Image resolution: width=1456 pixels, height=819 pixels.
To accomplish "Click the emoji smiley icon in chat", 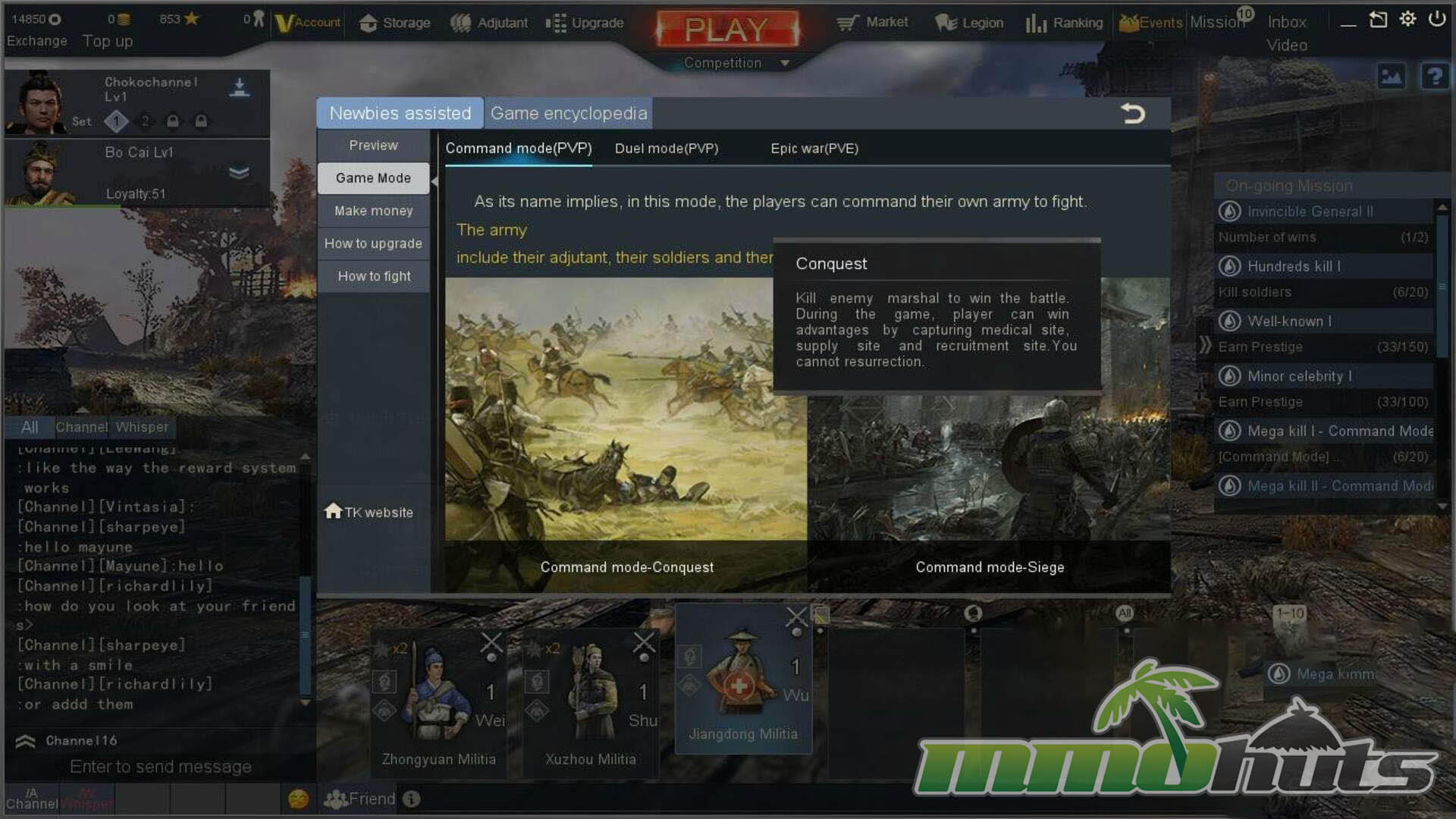I will coord(298,799).
